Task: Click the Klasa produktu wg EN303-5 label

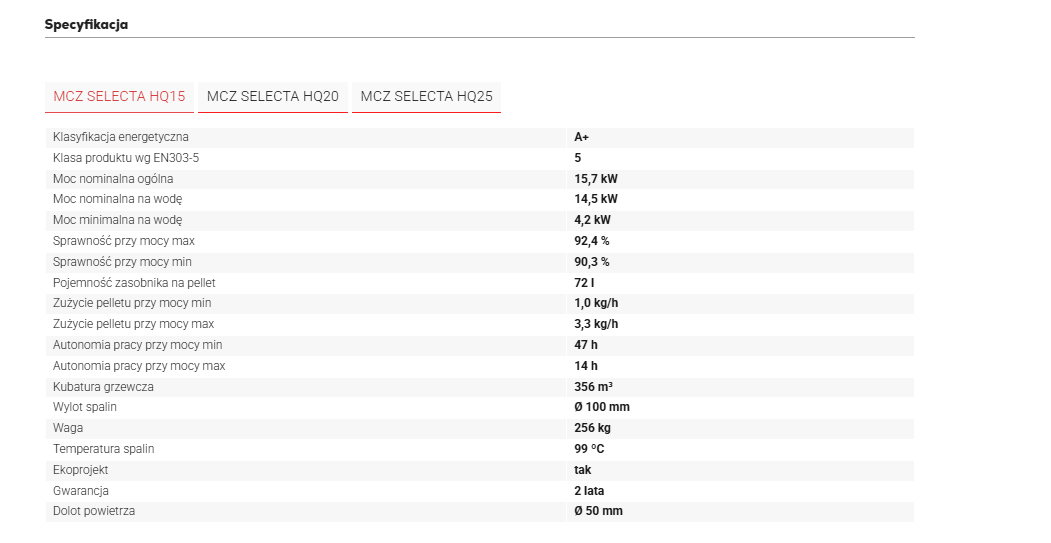Action: [x=132, y=158]
